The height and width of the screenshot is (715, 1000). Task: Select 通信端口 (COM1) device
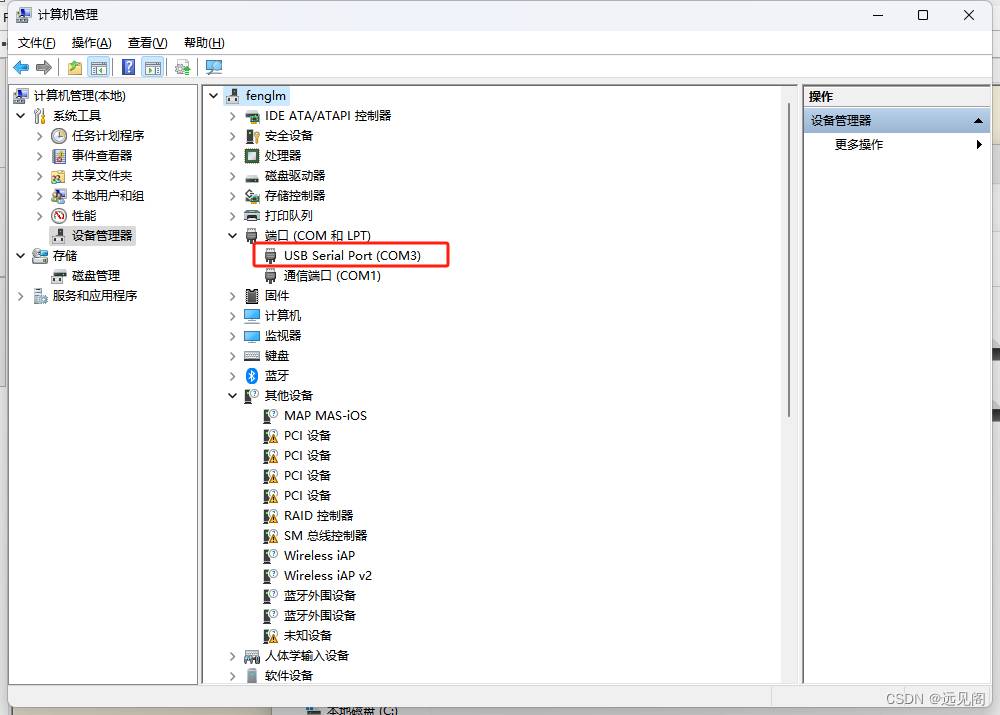click(x=332, y=276)
